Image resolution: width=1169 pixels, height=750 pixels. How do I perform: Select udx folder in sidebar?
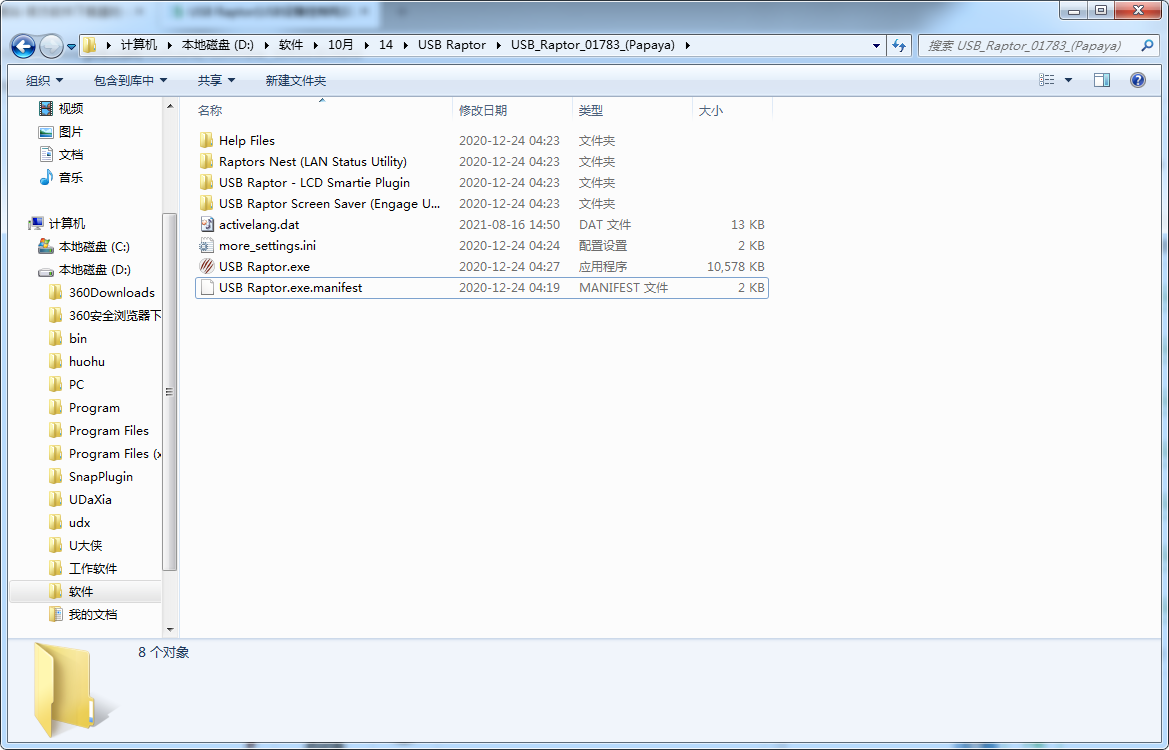(69, 523)
